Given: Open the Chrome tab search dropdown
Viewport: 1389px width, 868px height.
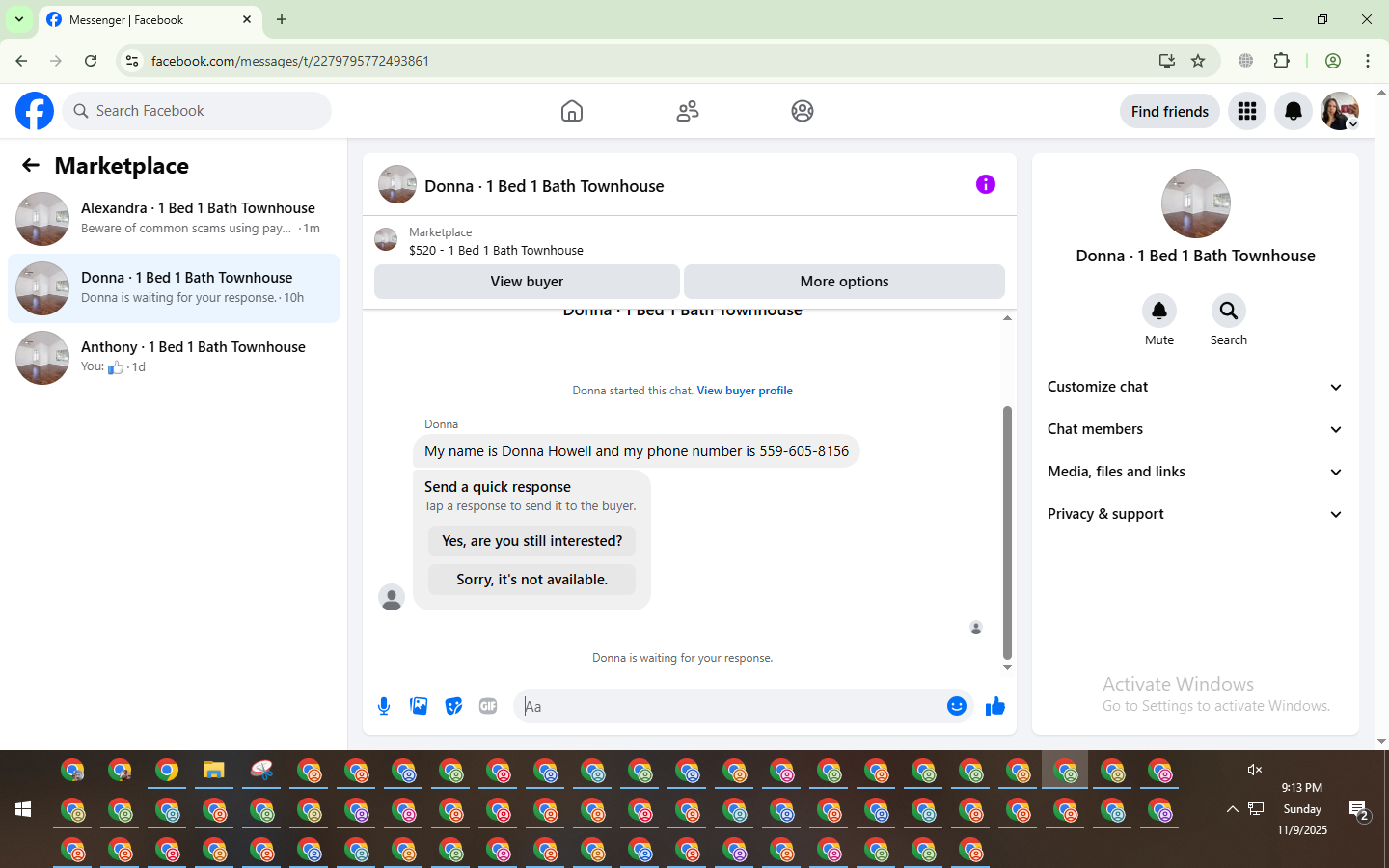Looking at the screenshot, I should 19,19.
